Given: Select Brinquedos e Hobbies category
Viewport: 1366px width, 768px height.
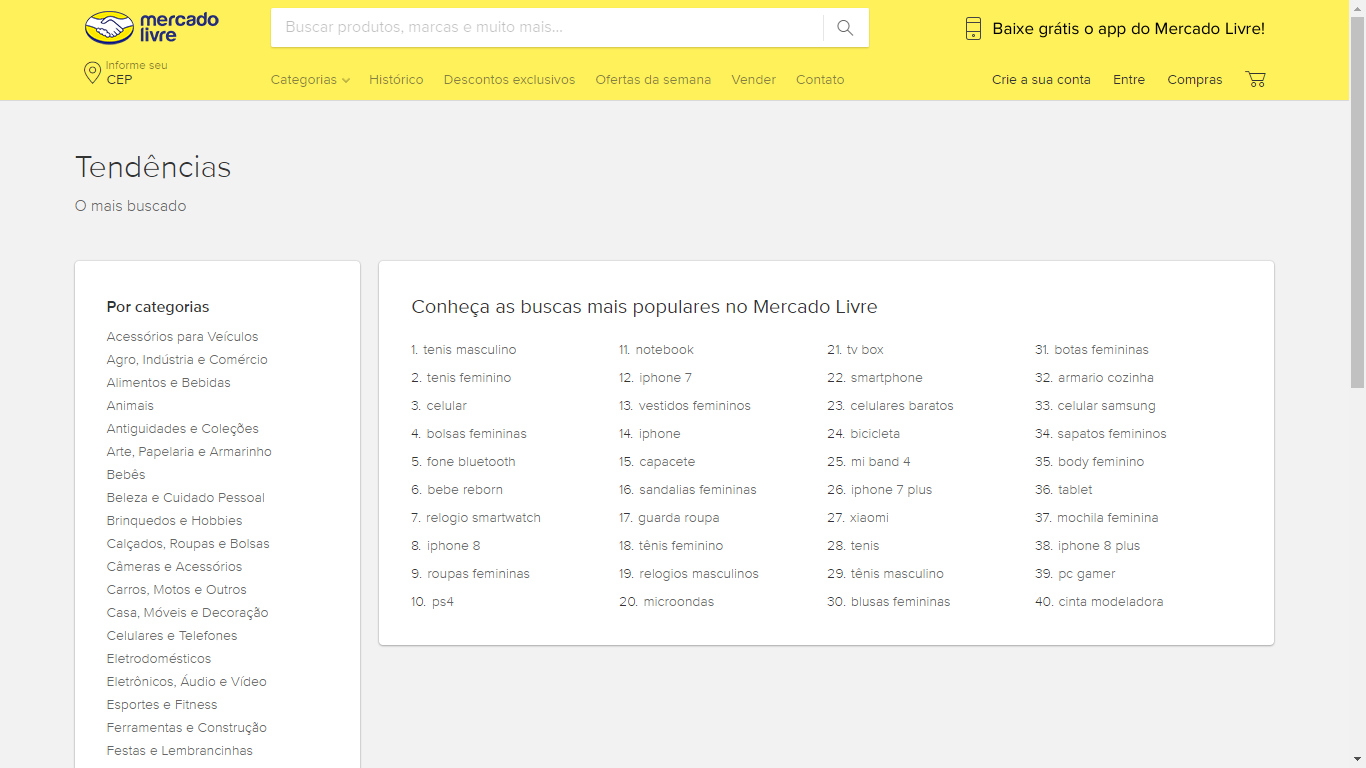Looking at the screenshot, I should pyautogui.click(x=174, y=521).
